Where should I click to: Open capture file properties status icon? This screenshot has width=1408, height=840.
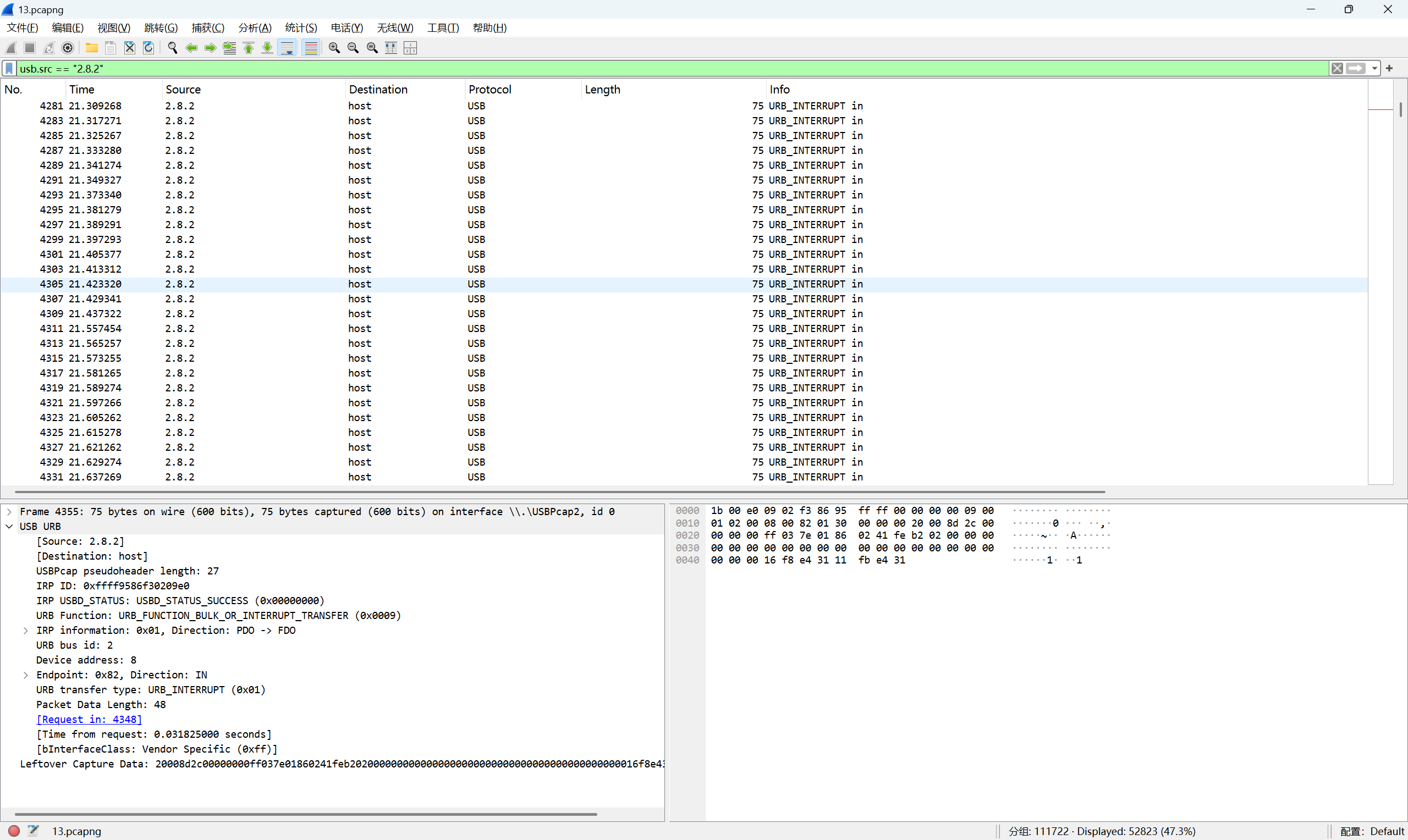(34, 830)
